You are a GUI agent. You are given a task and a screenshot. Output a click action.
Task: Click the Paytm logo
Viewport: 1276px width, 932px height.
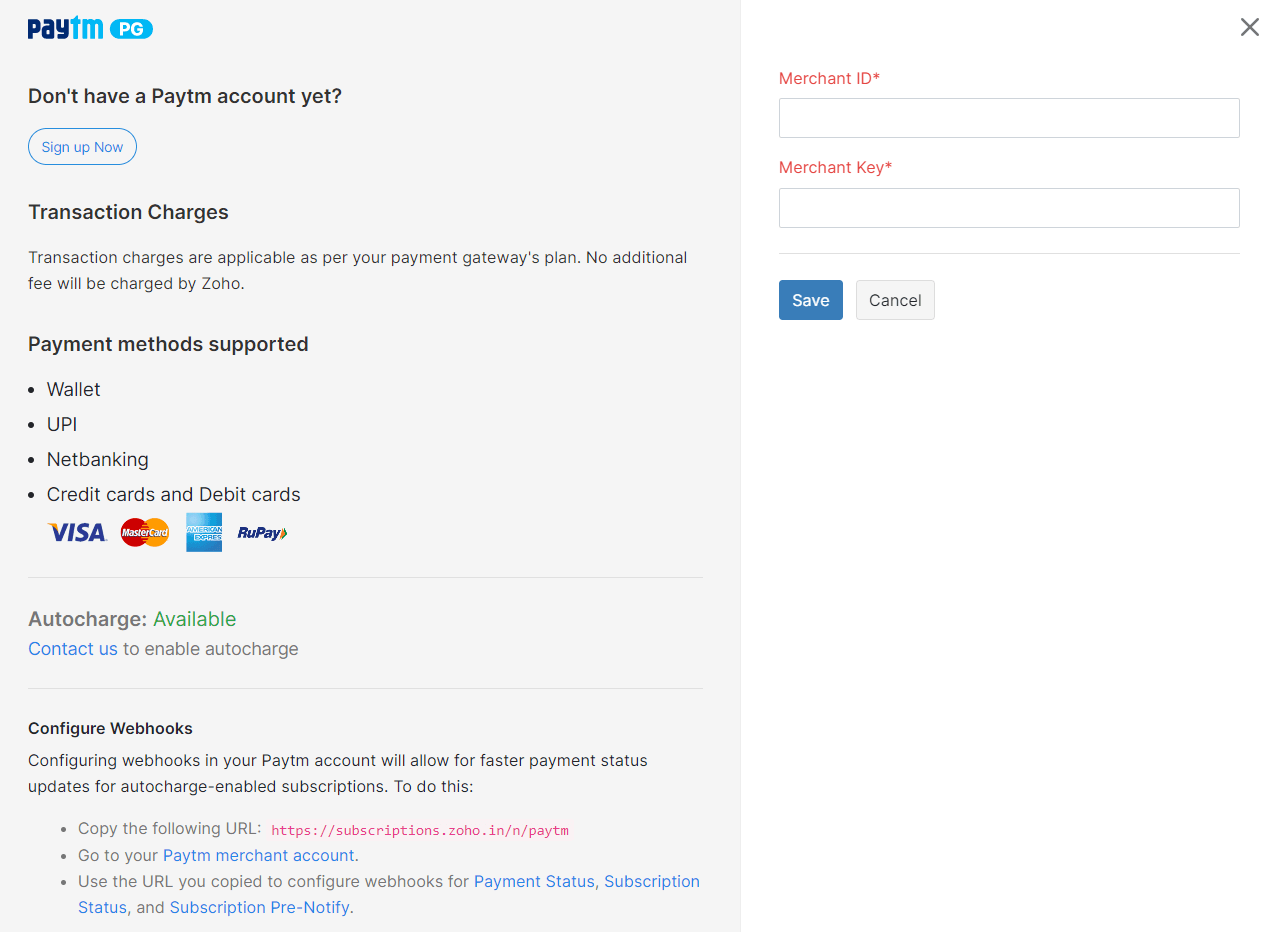[65, 29]
